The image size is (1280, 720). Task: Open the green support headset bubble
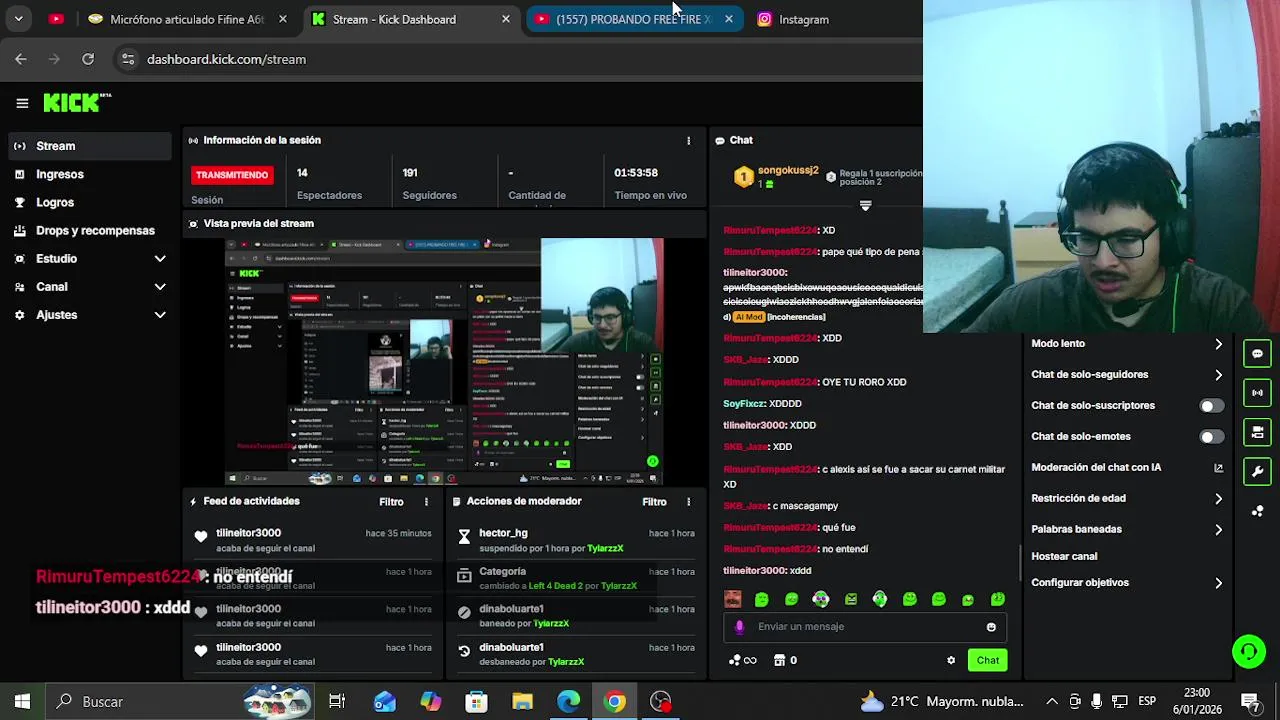(1249, 652)
